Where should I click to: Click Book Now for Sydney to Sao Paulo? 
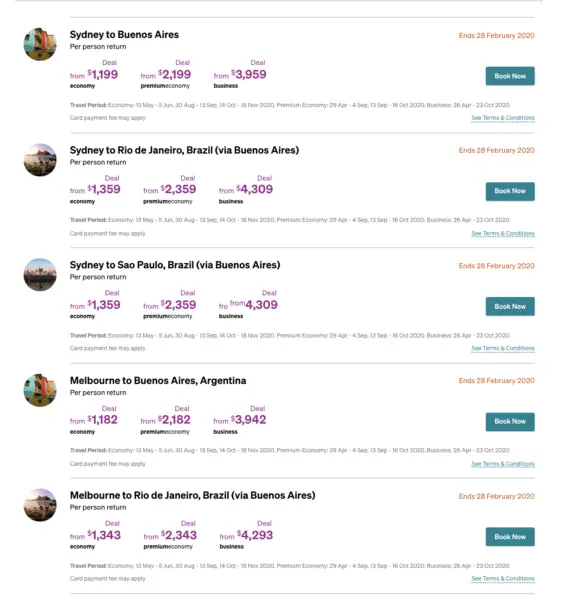point(510,307)
